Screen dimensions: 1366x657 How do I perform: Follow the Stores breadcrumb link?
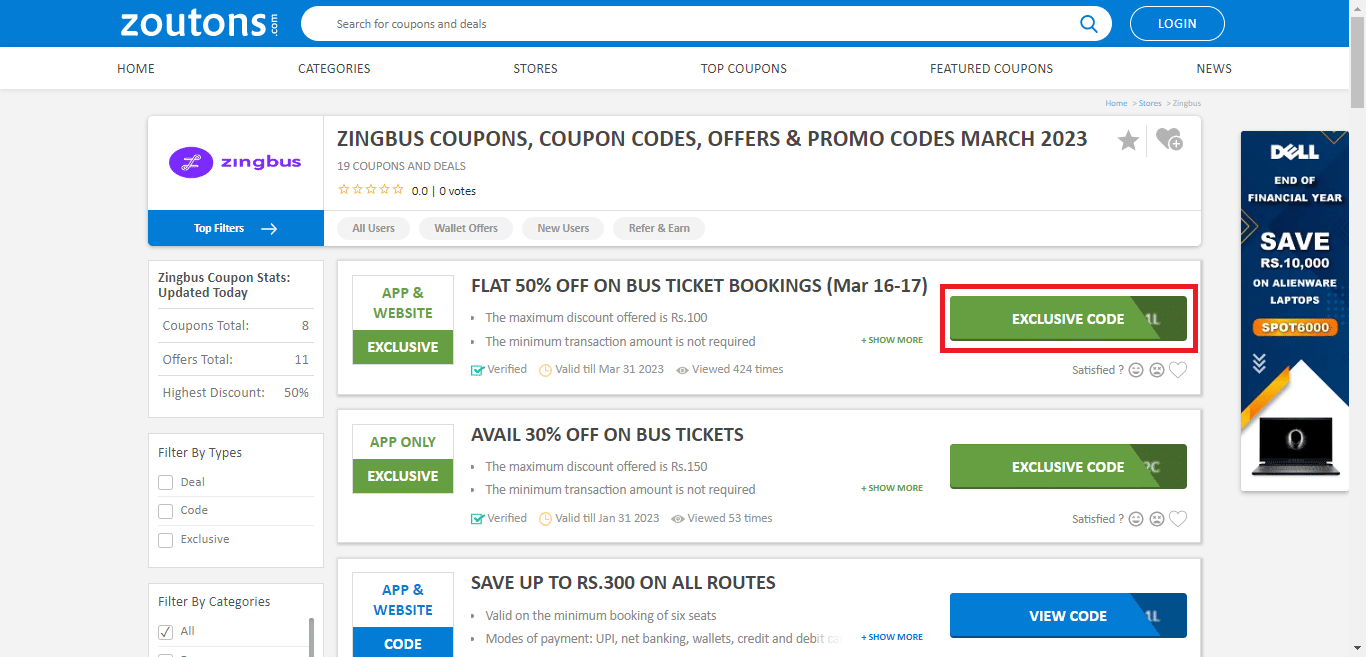coord(1150,103)
